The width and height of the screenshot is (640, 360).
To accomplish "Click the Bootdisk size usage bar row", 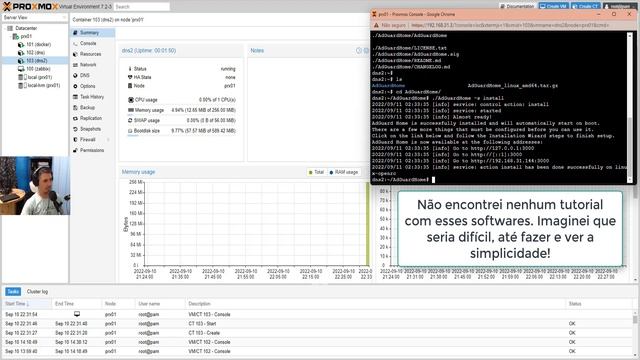I will [182, 131].
